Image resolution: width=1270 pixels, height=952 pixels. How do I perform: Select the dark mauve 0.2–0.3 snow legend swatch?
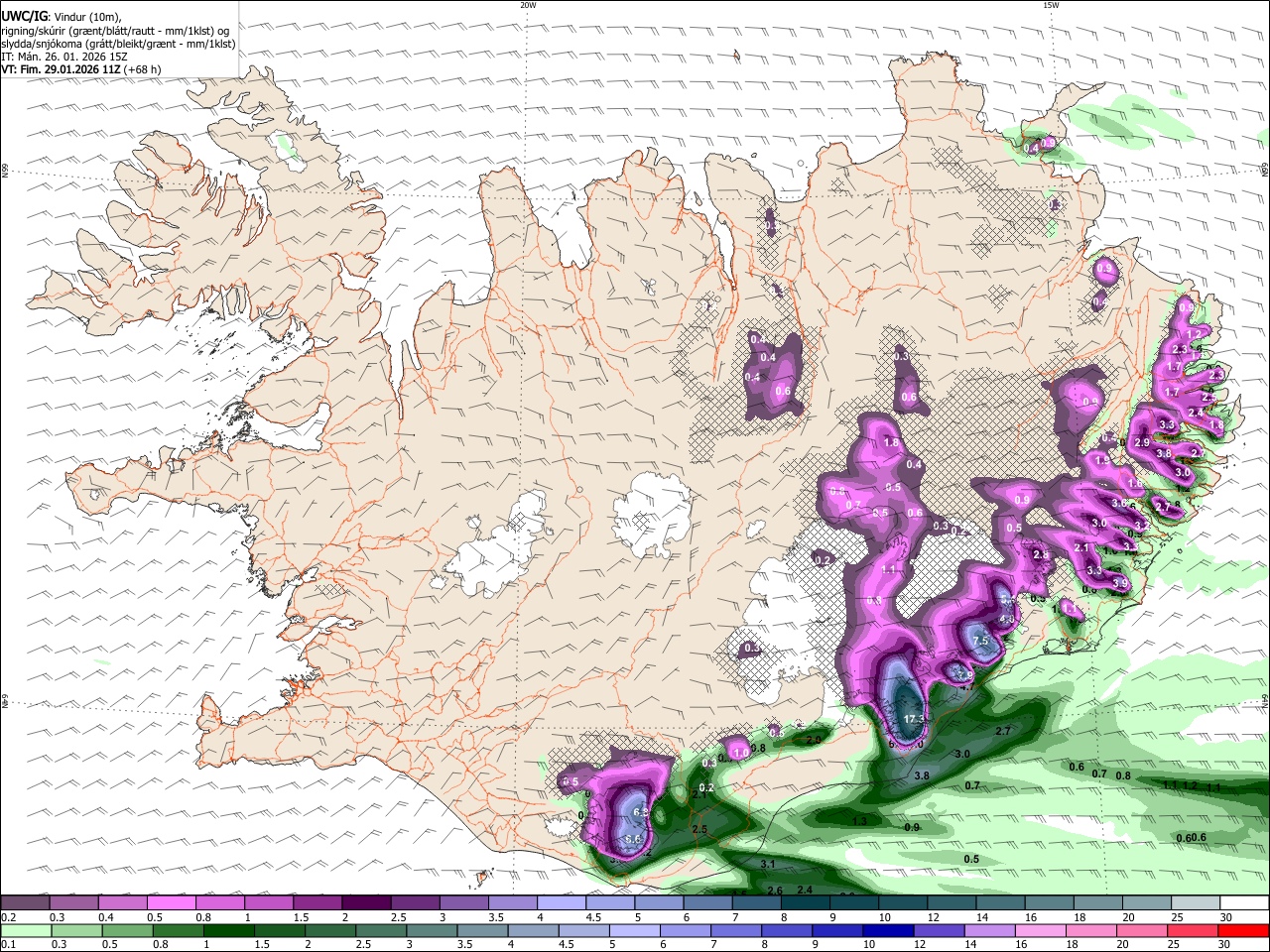point(25,902)
